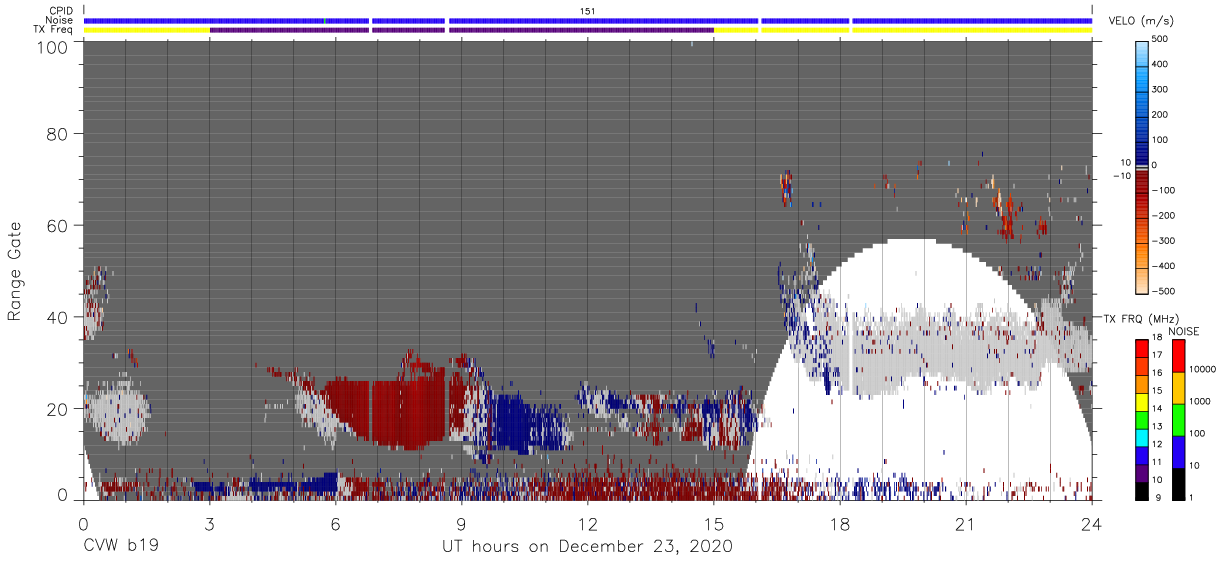Click the 'Noise' row label

(x=61, y=20)
